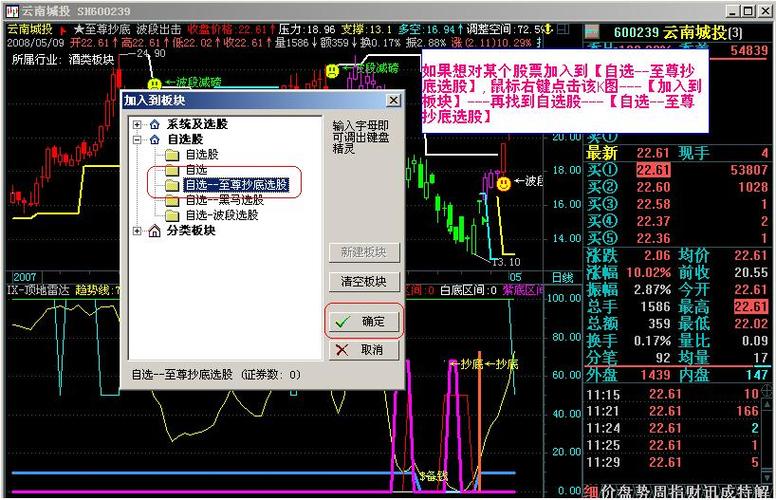Viewport: 776px width, 500px height.
Task: Click the 确定 confirm button
Action: pyautogui.click(x=364, y=321)
